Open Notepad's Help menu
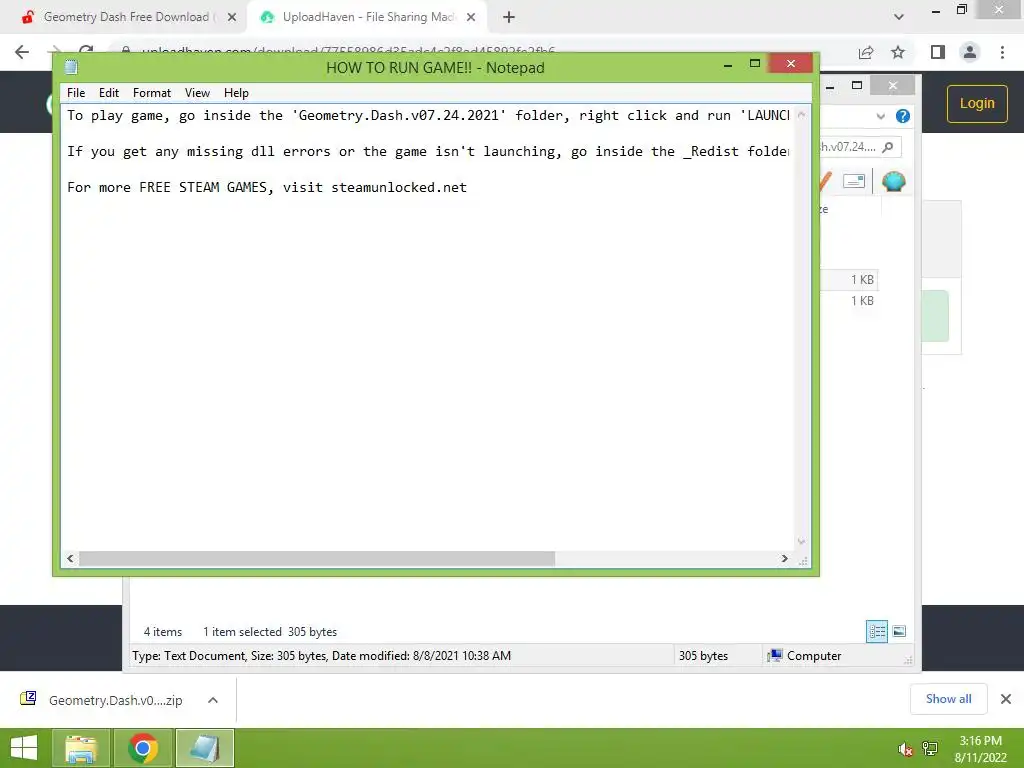This screenshot has height=768, width=1024. pyautogui.click(x=236, y=93)
